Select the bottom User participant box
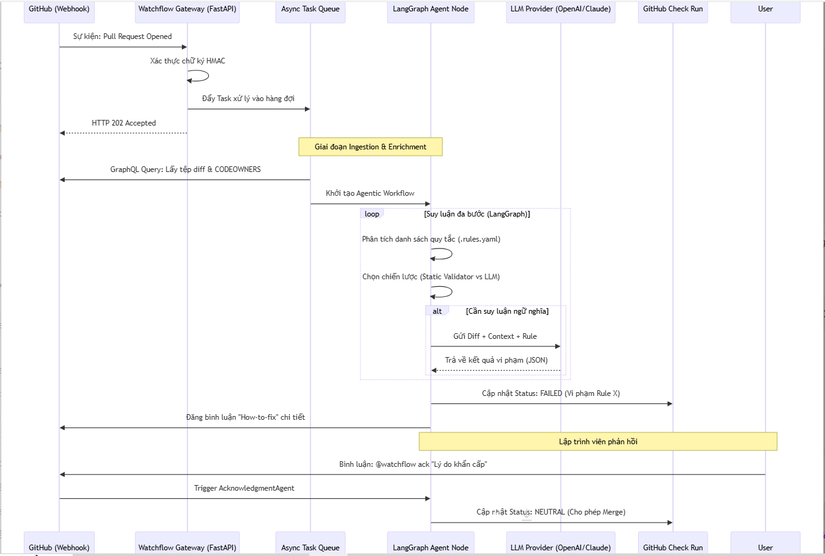The image size is (825, 556). pyautogui.click(x=765, y=543)
